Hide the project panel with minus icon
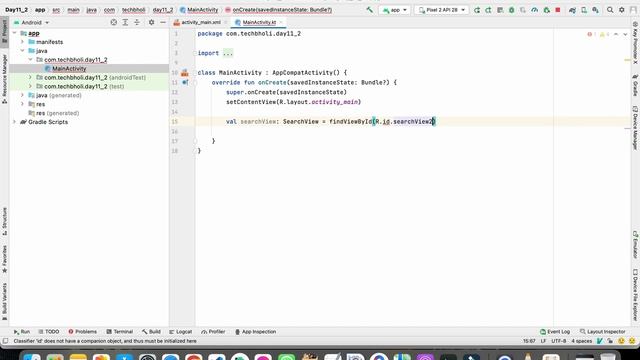 click(x=163, y=22)
